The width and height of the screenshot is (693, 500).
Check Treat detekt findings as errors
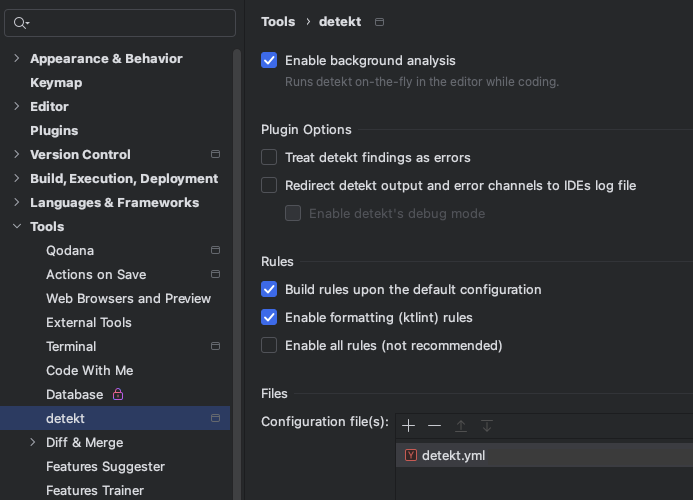click(269, 157)
